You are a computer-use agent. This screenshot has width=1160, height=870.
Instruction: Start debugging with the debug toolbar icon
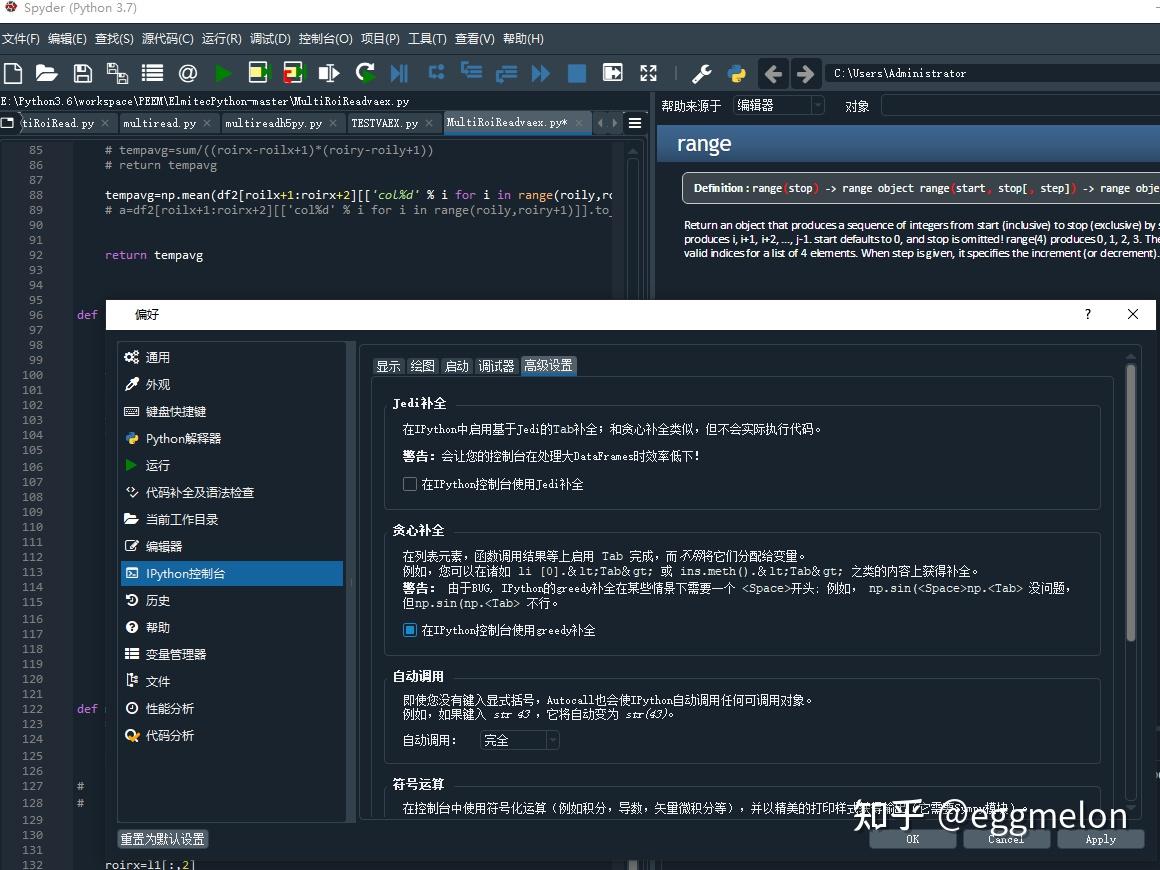pos(400,72)
